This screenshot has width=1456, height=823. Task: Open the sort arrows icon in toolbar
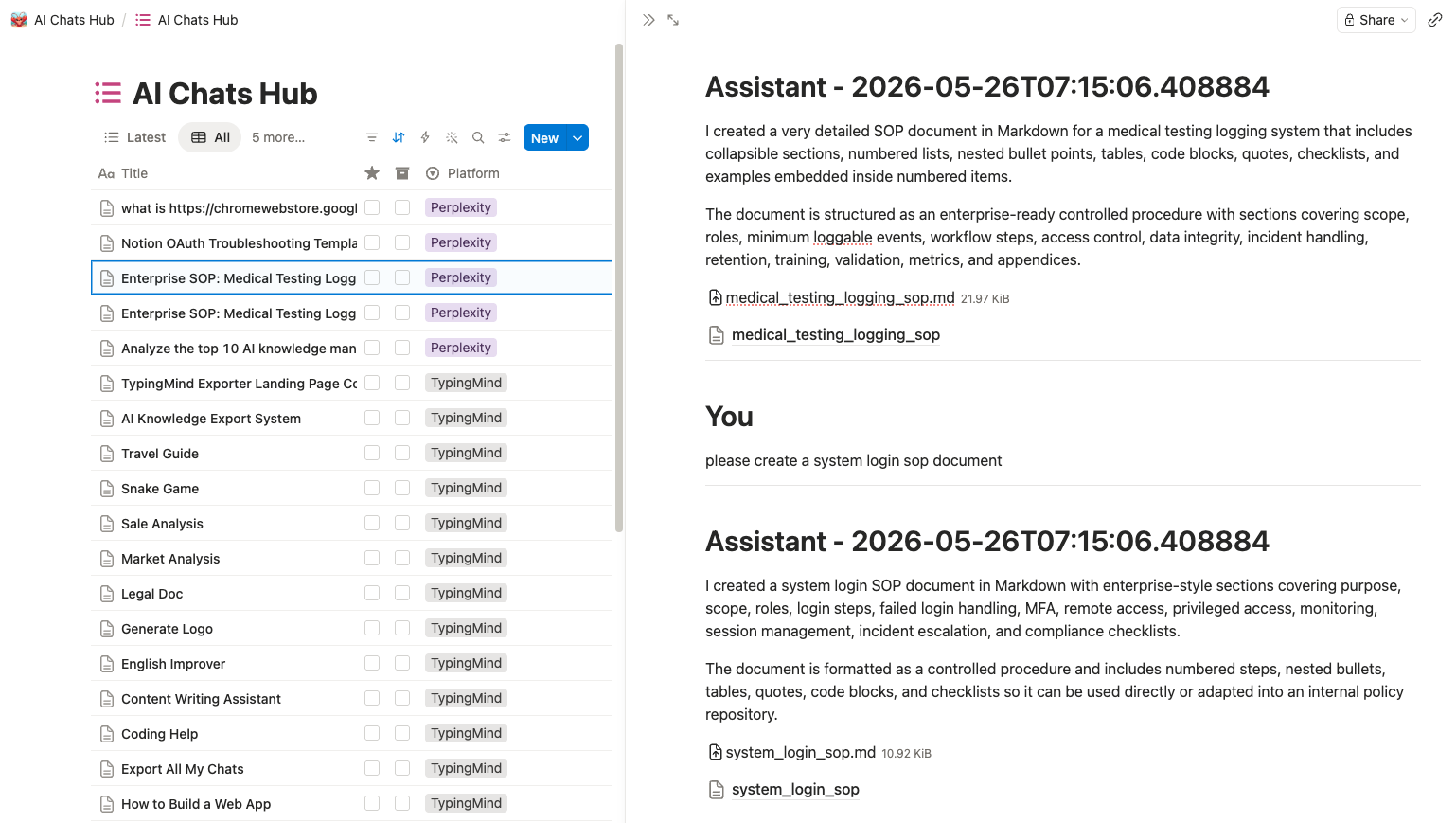point(399,137)
